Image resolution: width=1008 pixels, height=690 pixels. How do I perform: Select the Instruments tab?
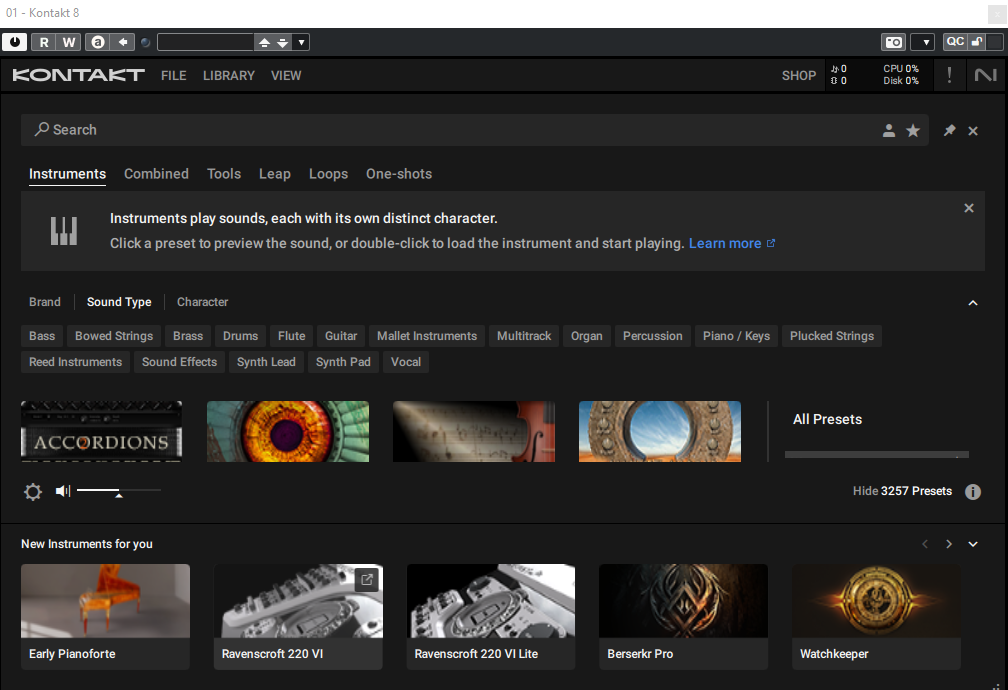(x=68, y=174)
